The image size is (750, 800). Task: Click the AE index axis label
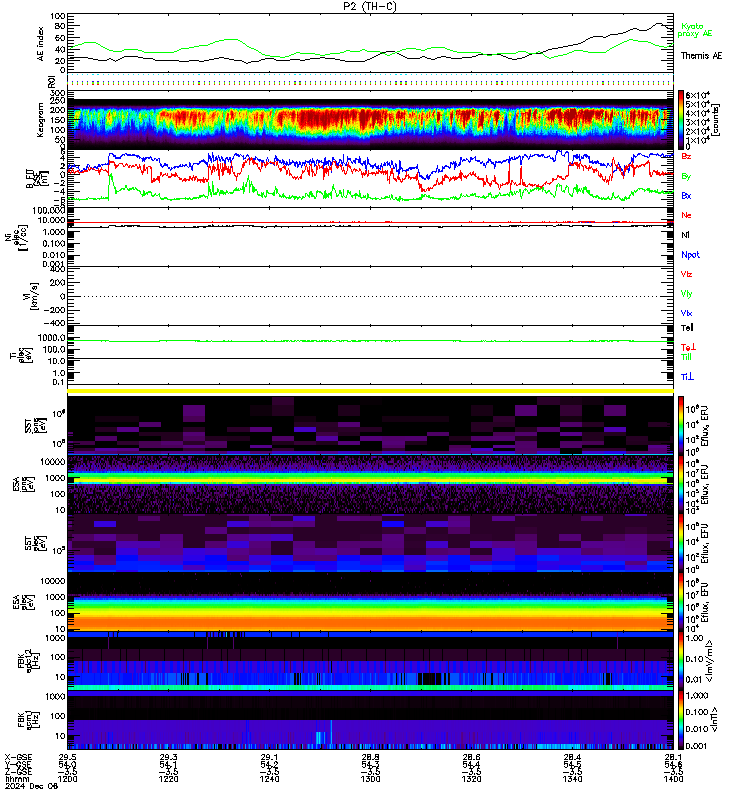coord(41,44)
